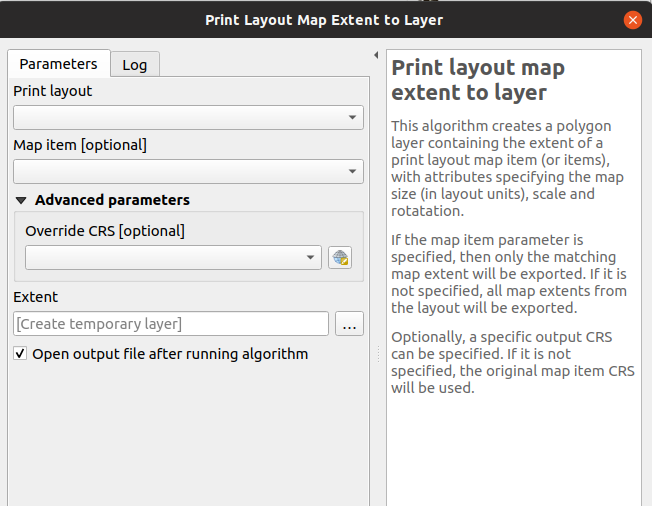Close the Print Layout Map Extent dialog
This screenshot has width=652, height=506.
[632, 20]
